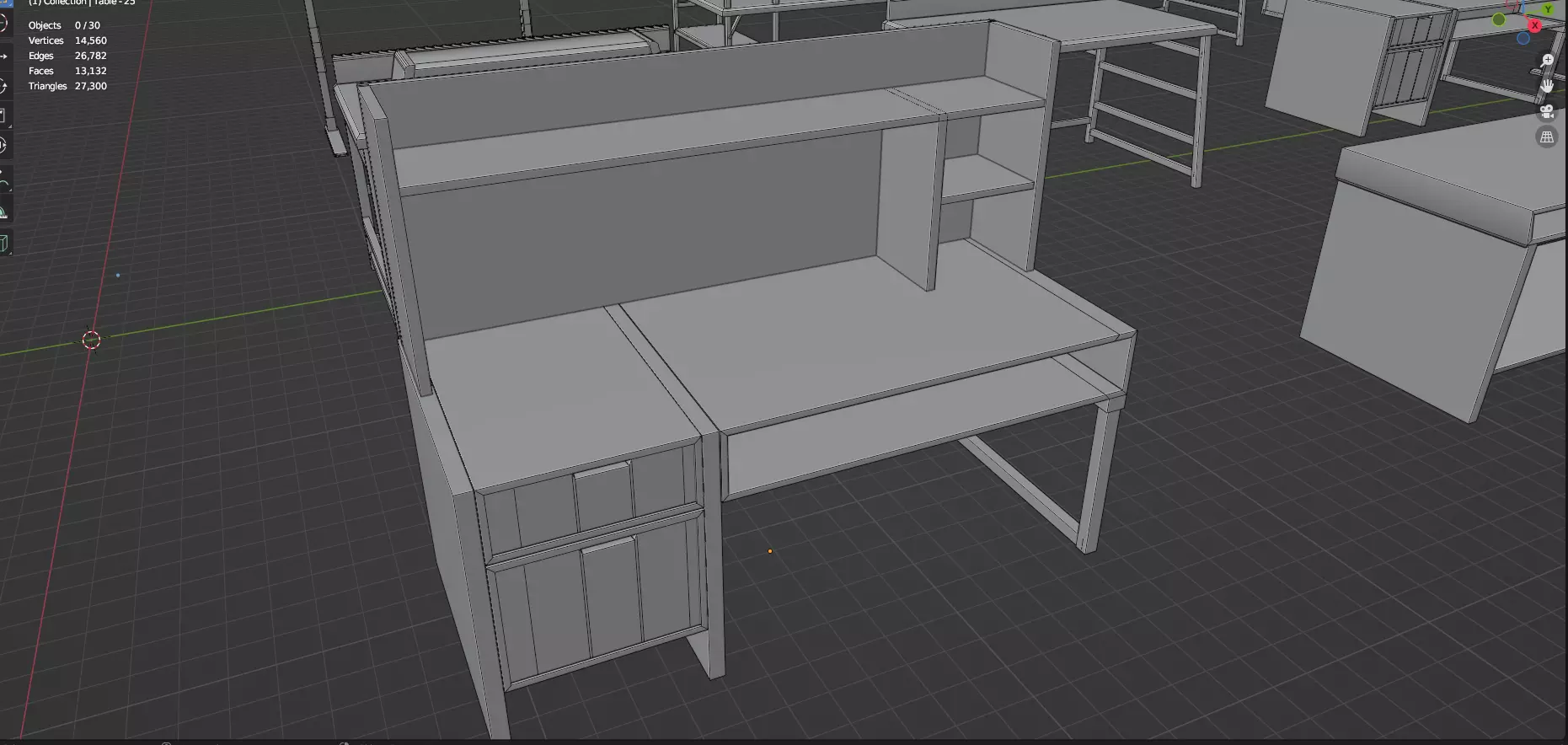Viewport: 1568px width, 745px height.
Task: Select the Add Cube tool in toolbar
Action: pos(4,244)
